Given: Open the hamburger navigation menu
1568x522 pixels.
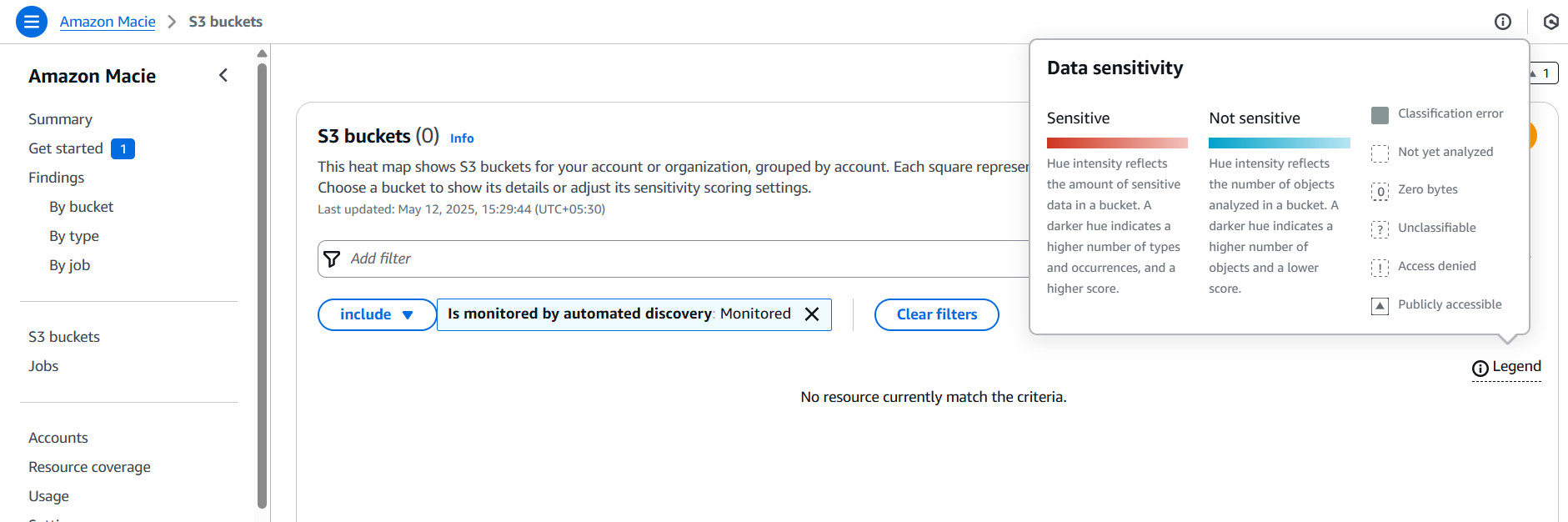Looking at the screenshot, I should [x=32, y=22].
